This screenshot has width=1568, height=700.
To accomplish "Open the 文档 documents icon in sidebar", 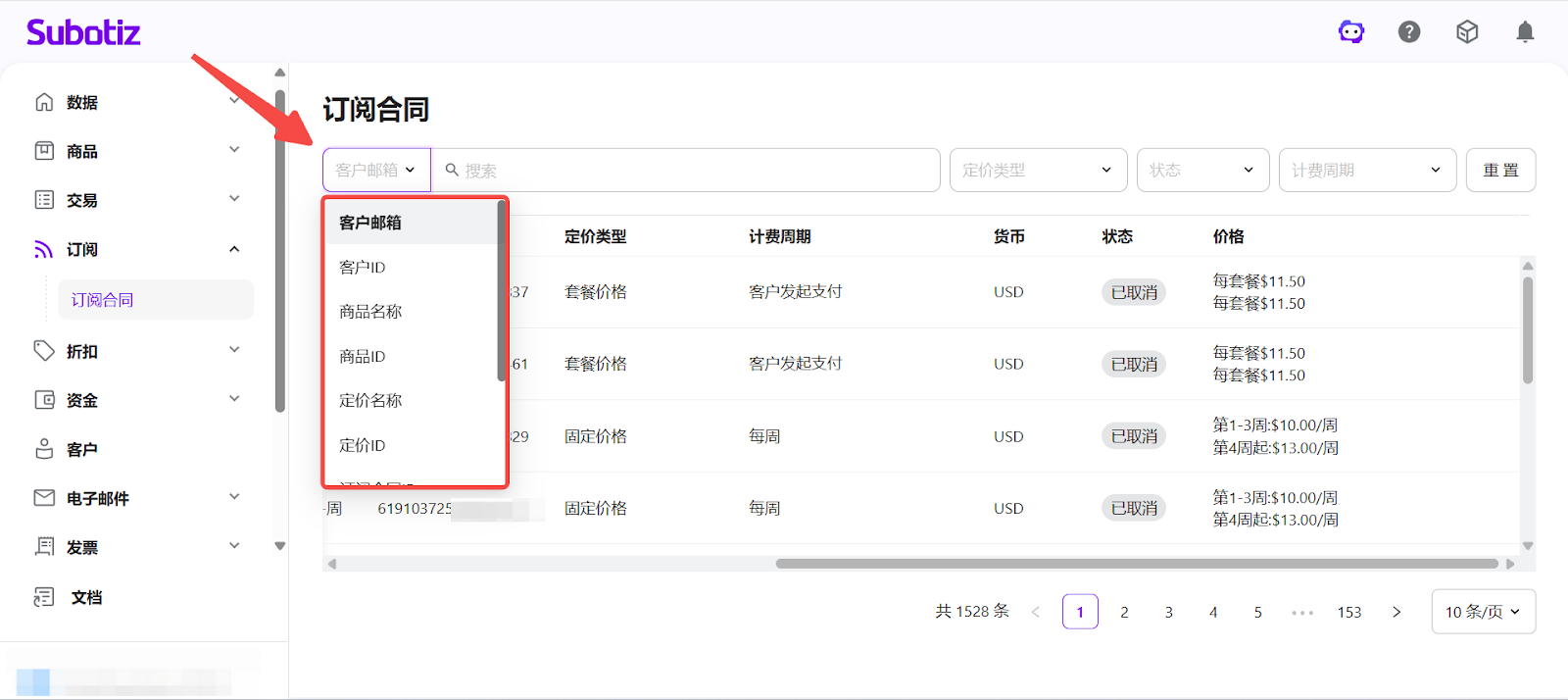I will (44, 597).
